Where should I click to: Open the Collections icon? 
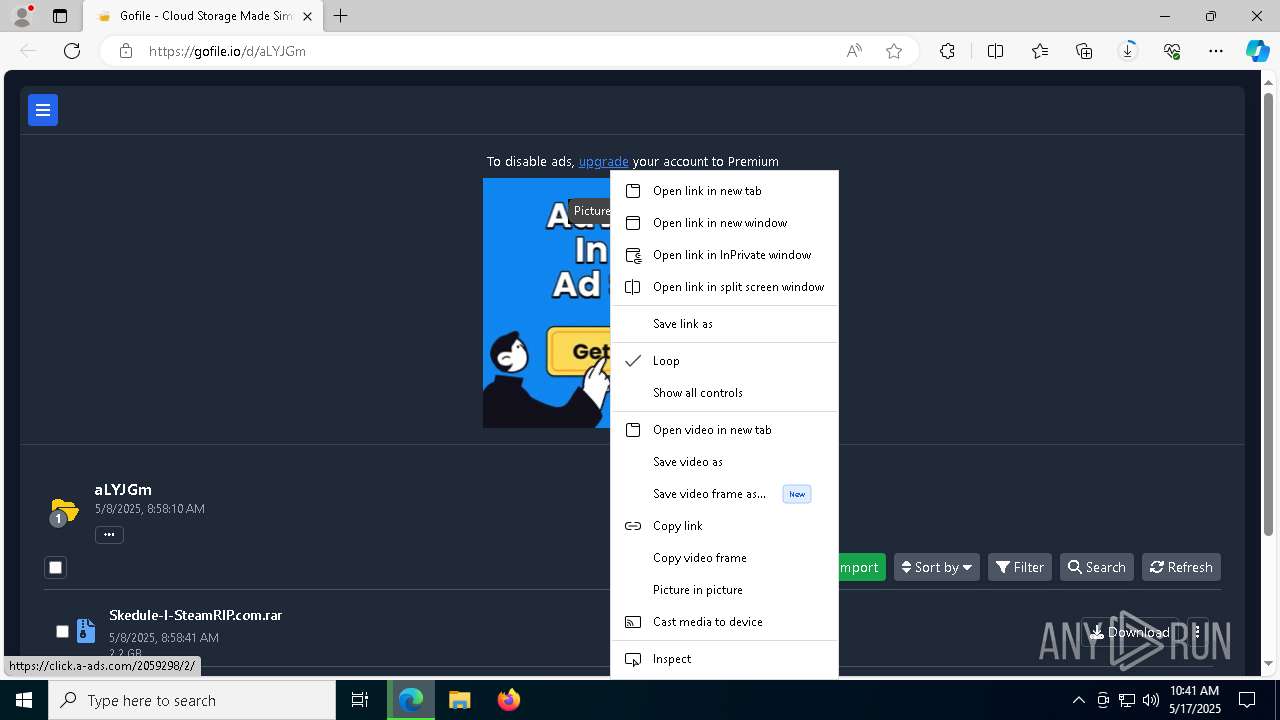tap(1084, 51)
